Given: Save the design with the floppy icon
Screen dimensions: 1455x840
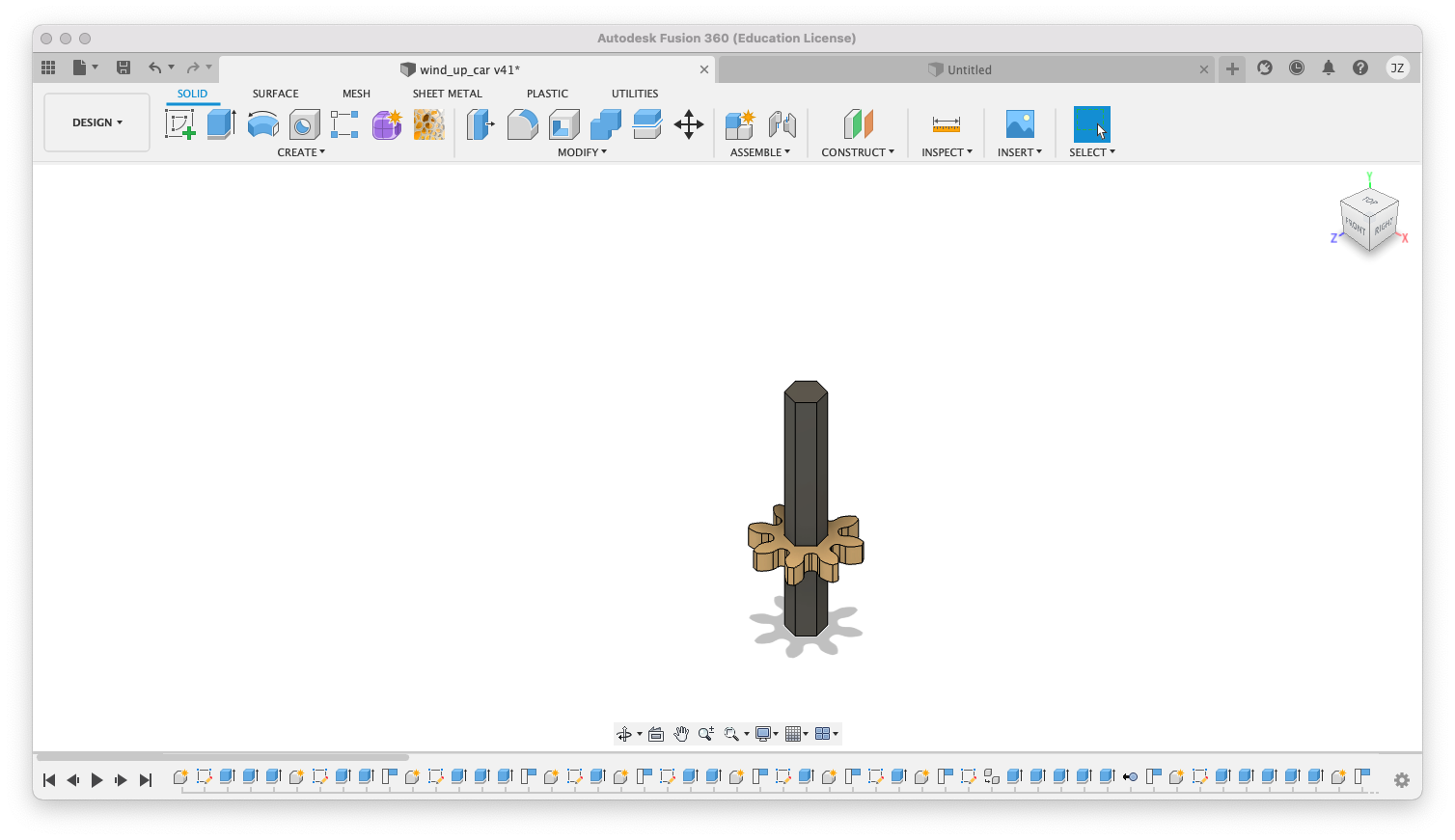Looking at the screenshot, I should [x=124, y=68].
